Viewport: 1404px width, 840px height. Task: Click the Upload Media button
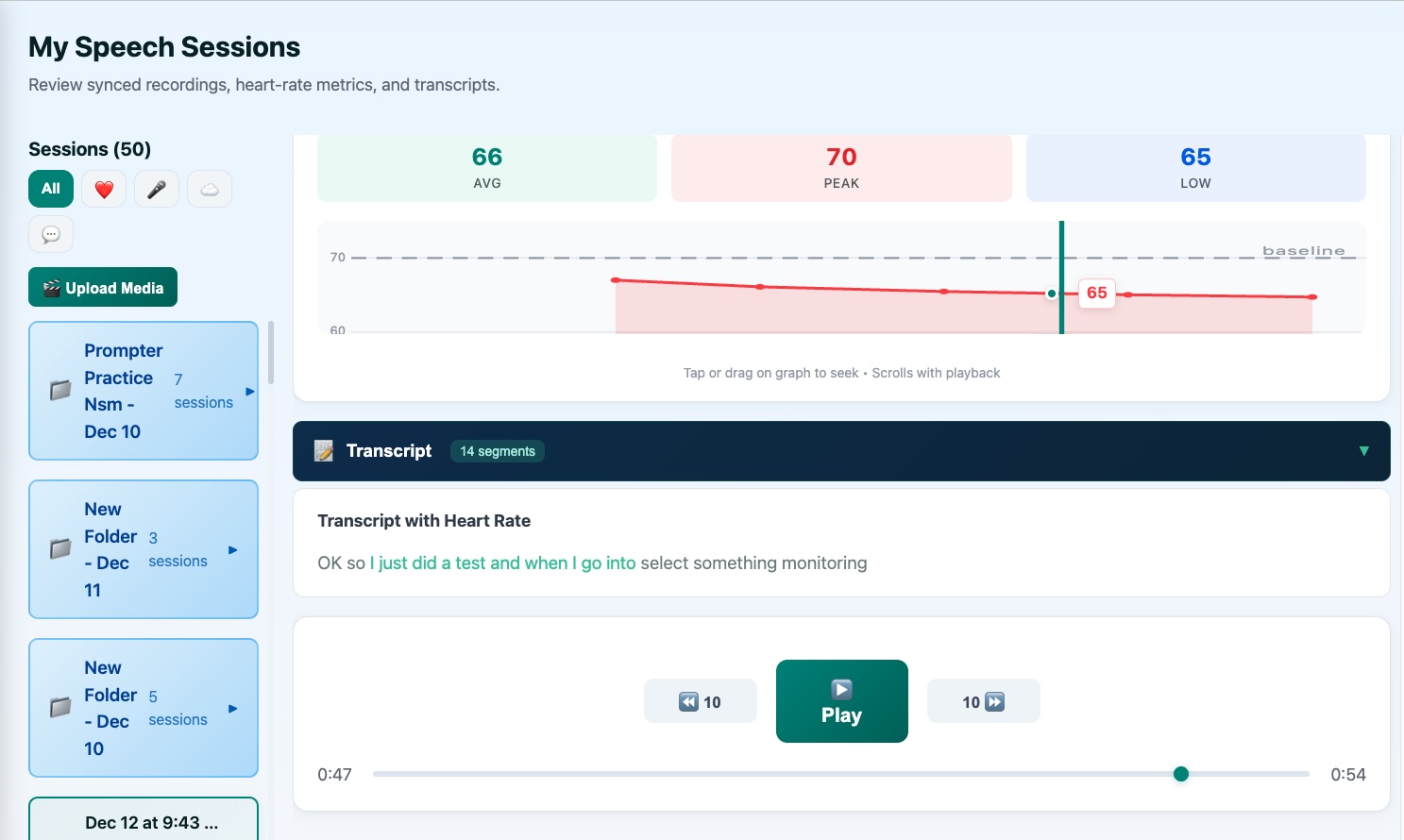click(103, 288)
